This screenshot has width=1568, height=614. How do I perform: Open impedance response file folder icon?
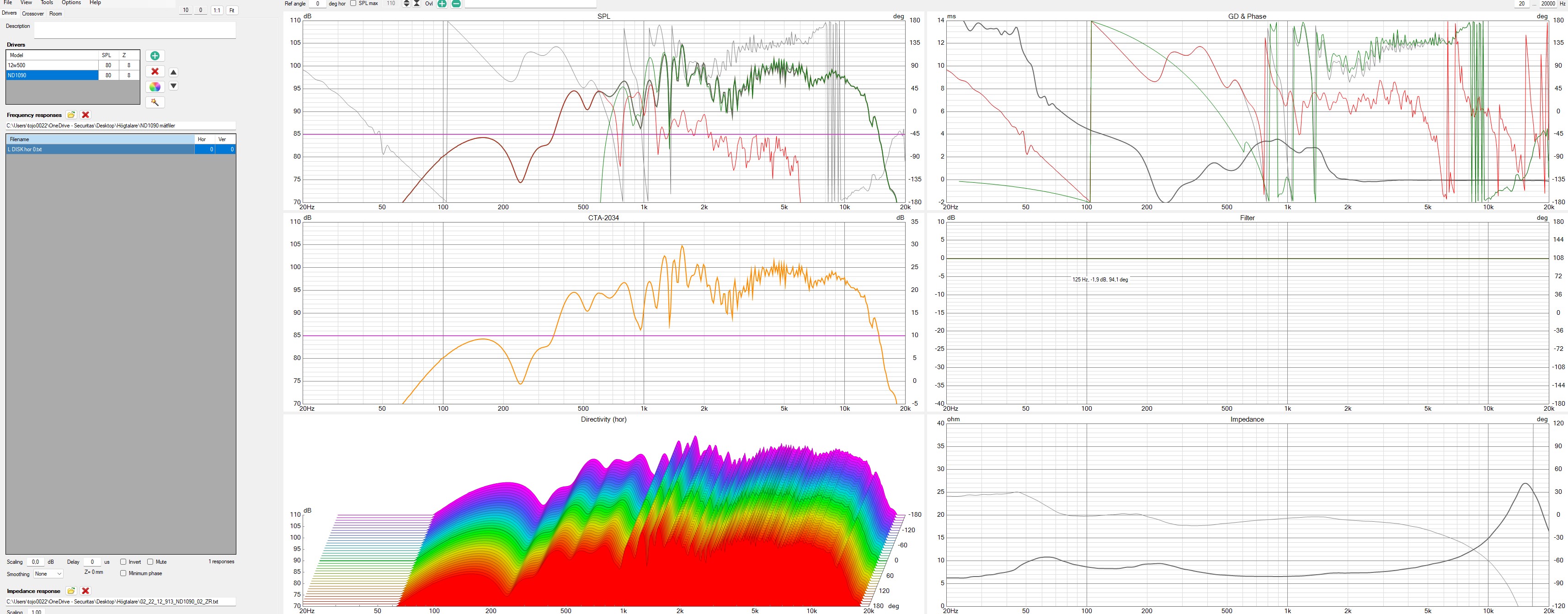pyautogui.click(x=71, y=591)
